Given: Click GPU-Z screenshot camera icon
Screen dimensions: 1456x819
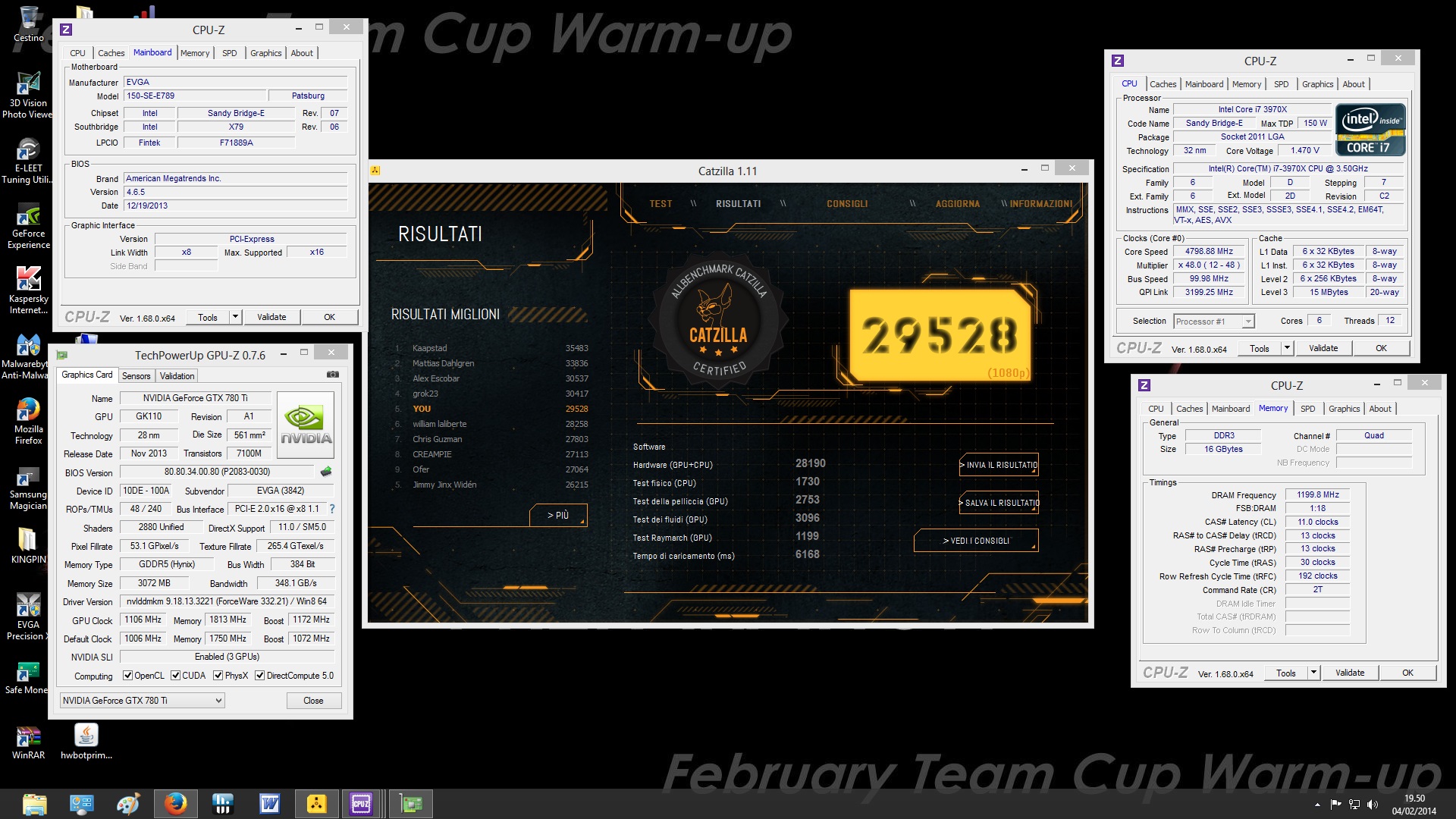Looking at the screenshot, I should tap(332, 375).
